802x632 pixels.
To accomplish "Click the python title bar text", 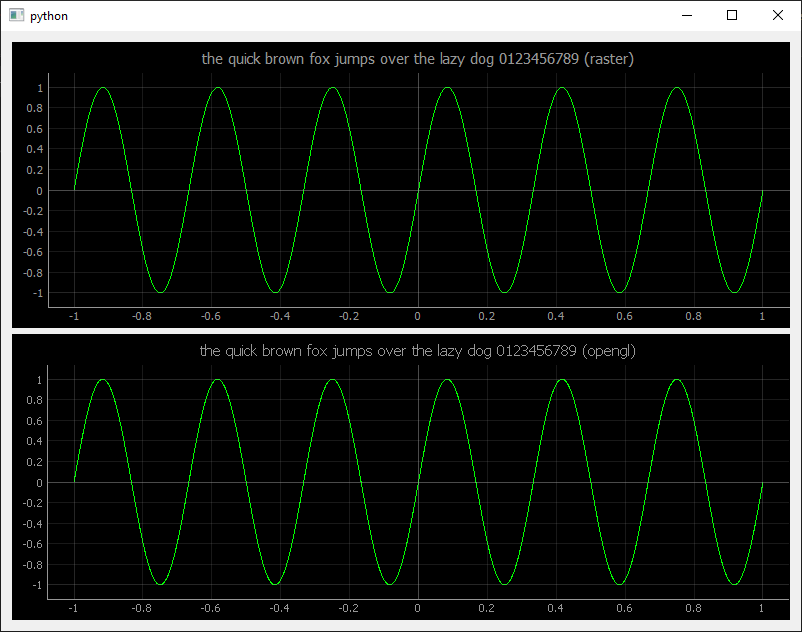I will coord(50,15).
